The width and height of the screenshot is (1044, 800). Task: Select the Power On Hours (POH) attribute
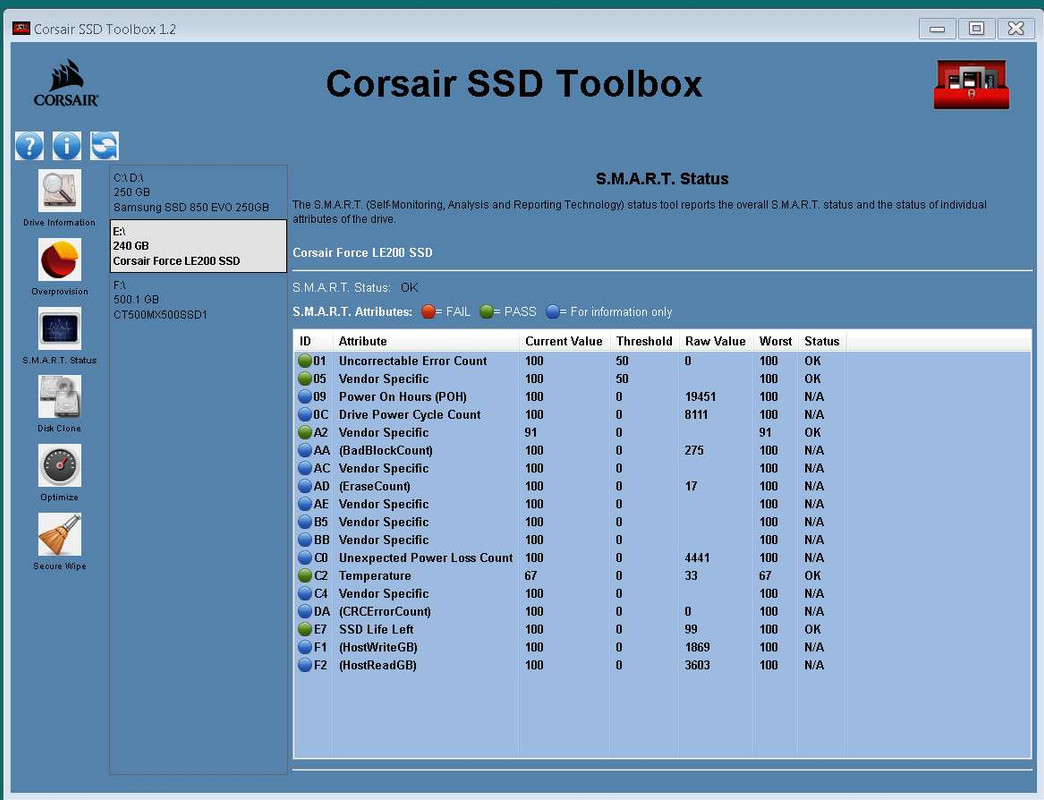coord(403,397)
